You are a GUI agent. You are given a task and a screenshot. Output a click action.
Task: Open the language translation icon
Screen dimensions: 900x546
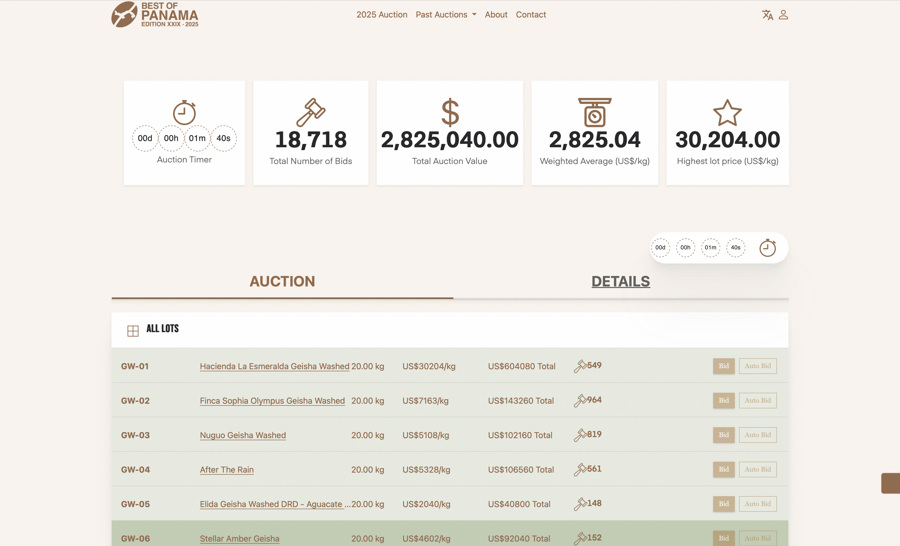pyautogui.click(x=767, y=15)
